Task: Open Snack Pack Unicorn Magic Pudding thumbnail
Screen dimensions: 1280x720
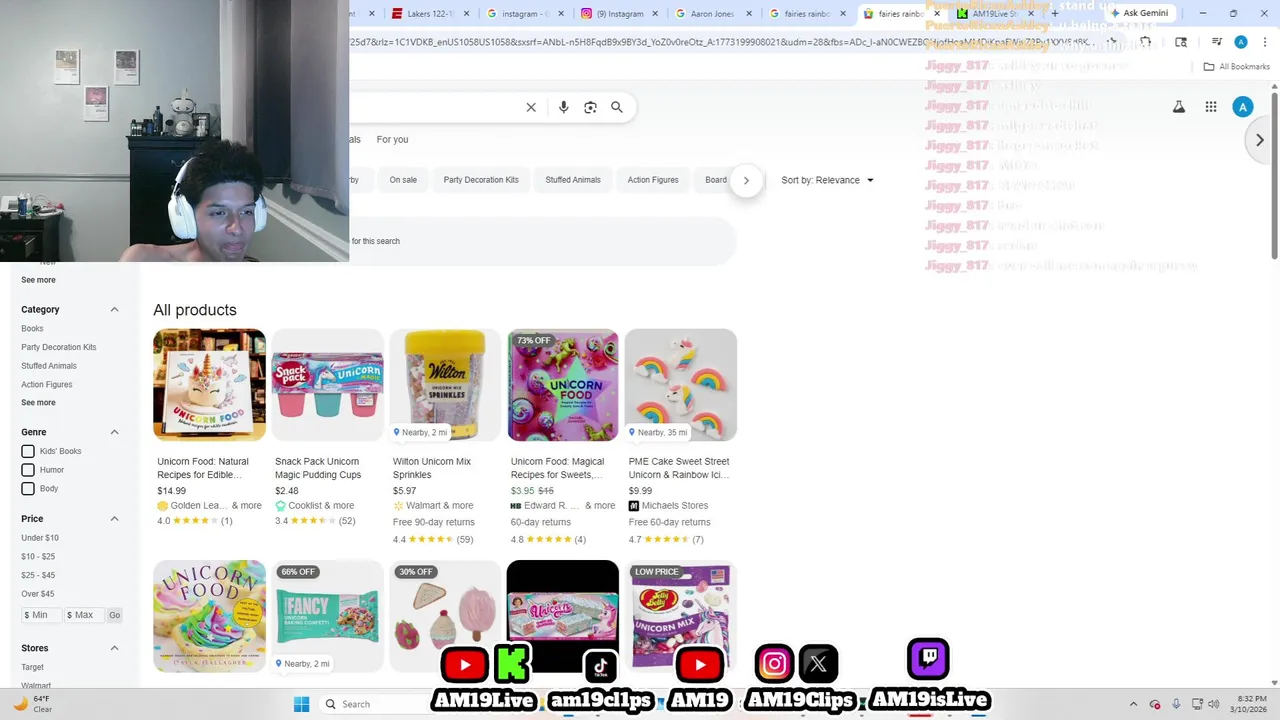Action: click(x=327, y=385)
